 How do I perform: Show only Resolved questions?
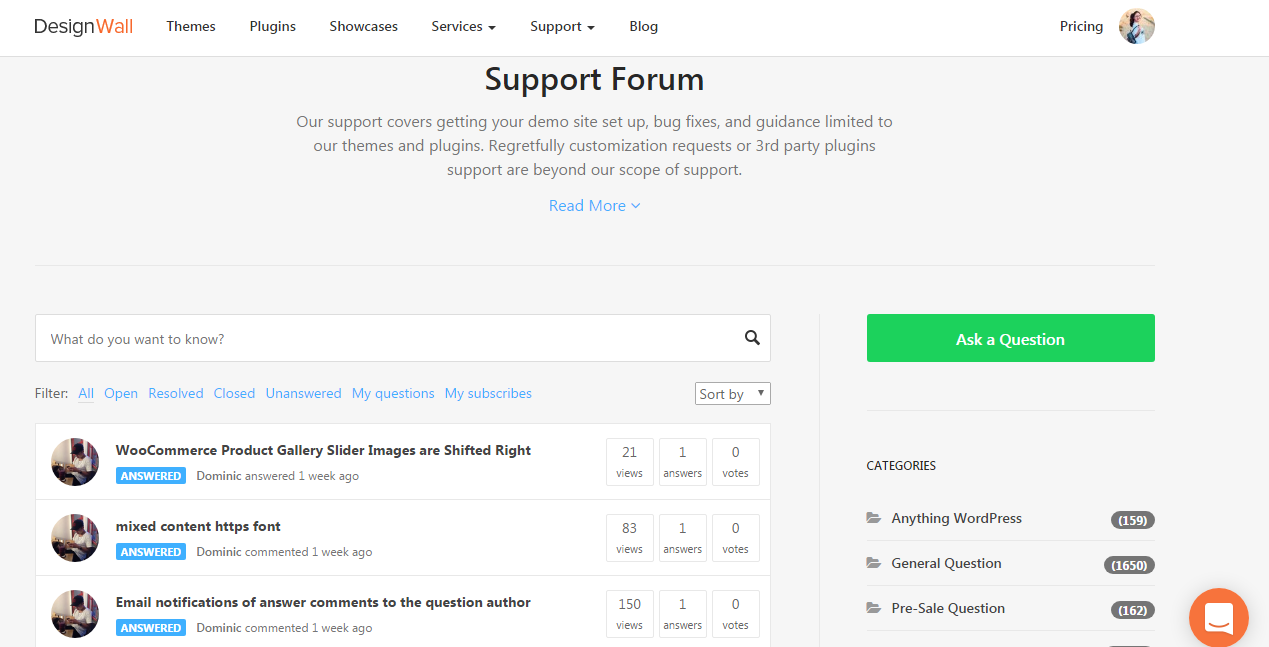[176, 394]
